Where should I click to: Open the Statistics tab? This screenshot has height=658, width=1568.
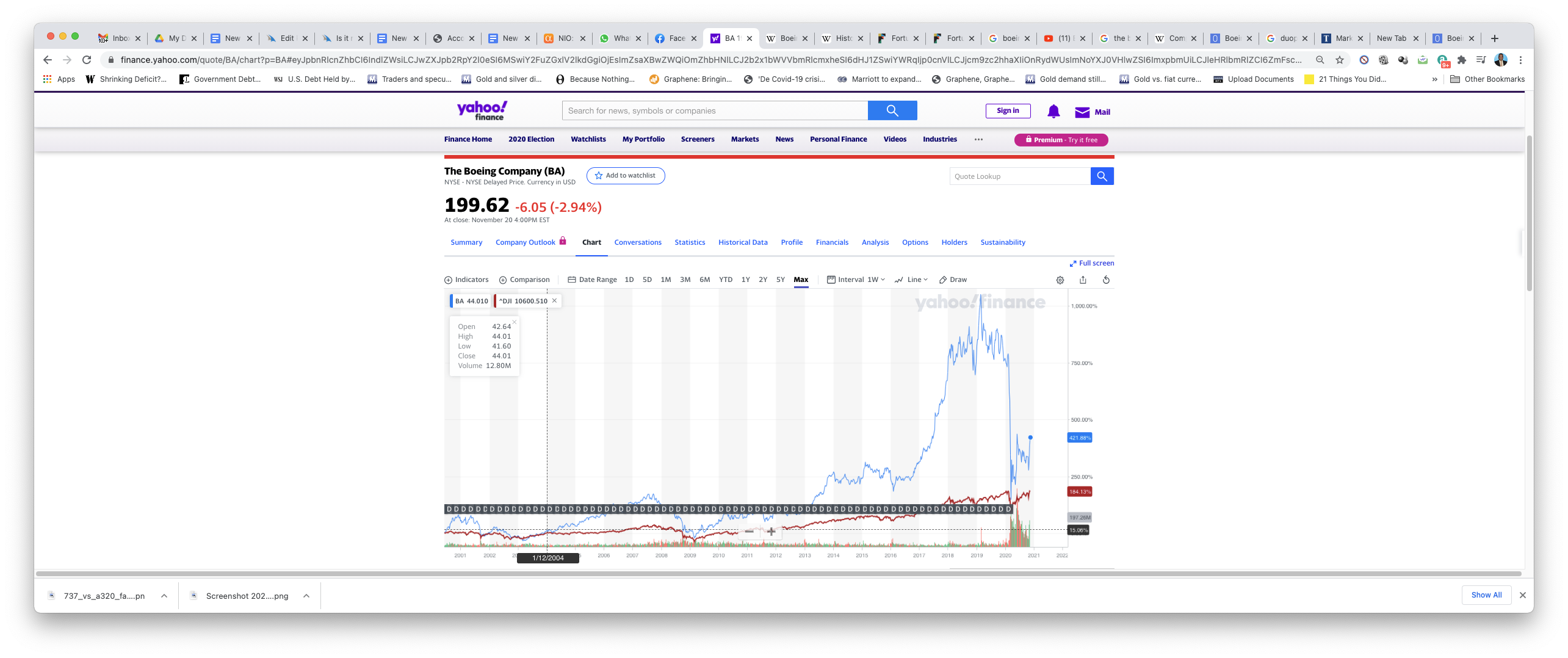click(690, 242)
